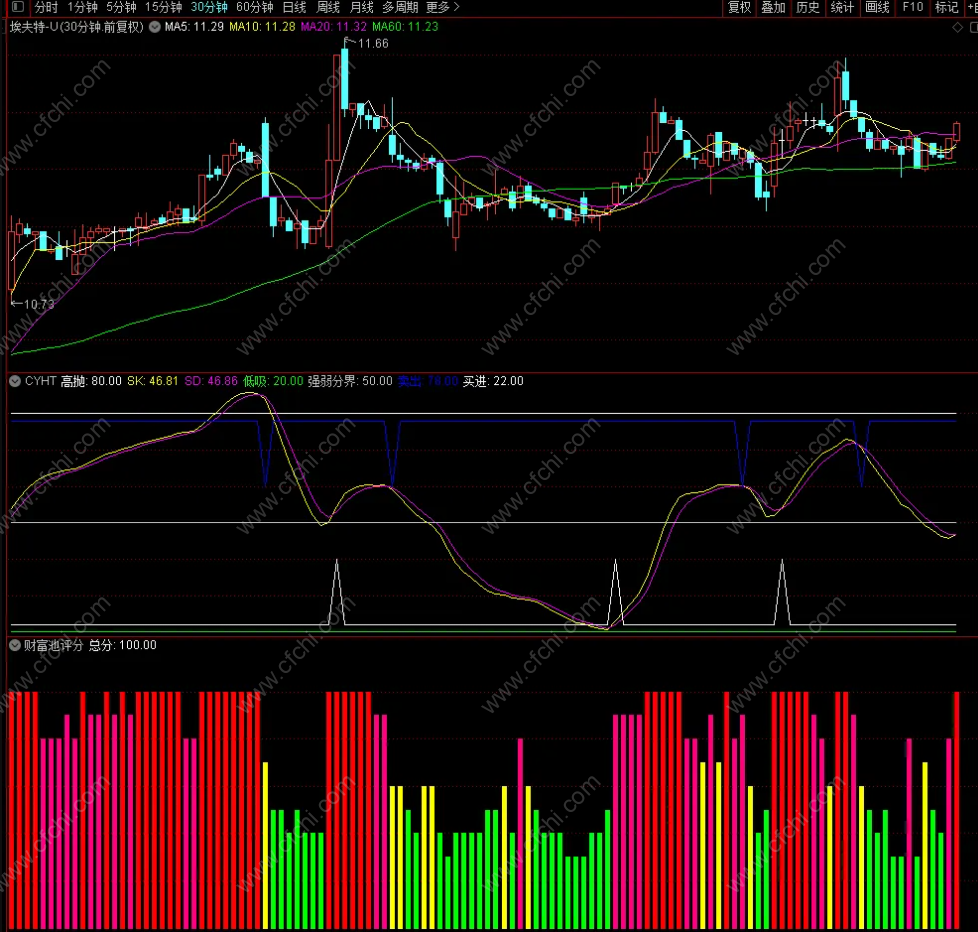Open F10 company information
978x932 pixels.
tap(912, 7)
